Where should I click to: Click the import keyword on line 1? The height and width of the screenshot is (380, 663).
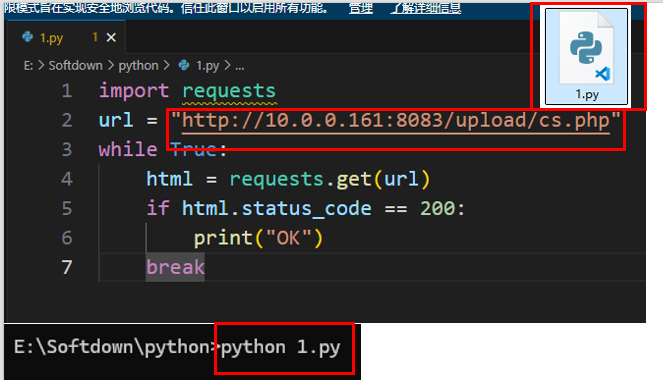coord(134,91)
